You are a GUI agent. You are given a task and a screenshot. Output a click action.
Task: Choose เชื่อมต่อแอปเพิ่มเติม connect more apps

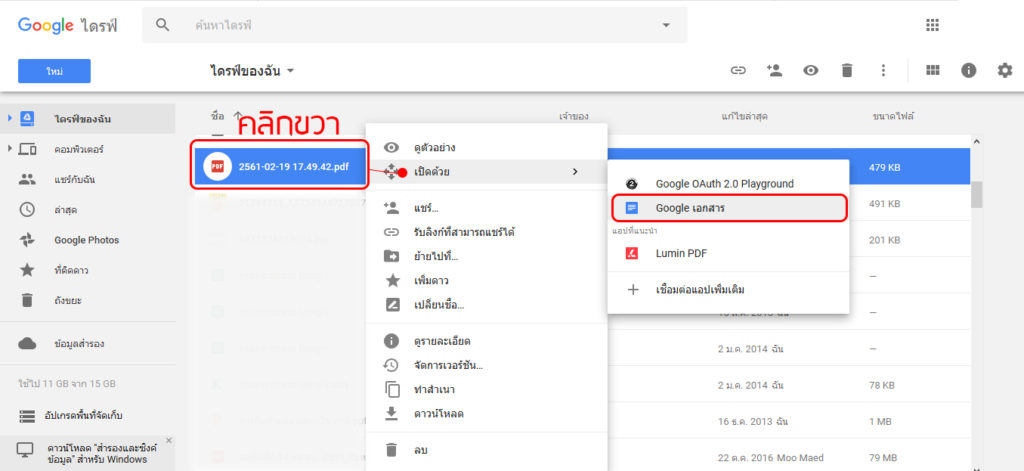[x=728, y=289]
